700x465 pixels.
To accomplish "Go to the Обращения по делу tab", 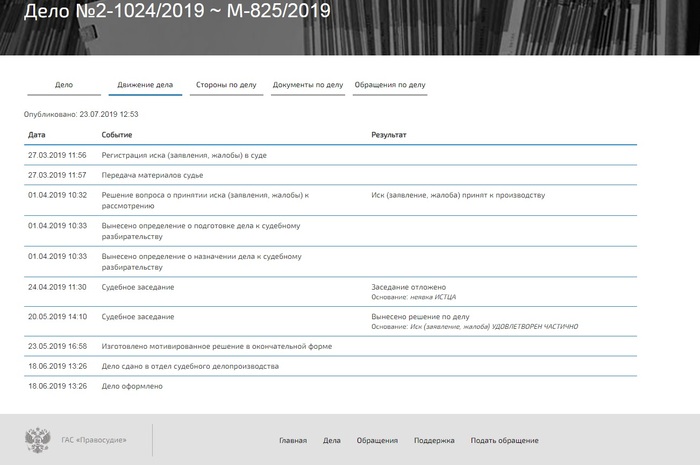I will [390, 86].
